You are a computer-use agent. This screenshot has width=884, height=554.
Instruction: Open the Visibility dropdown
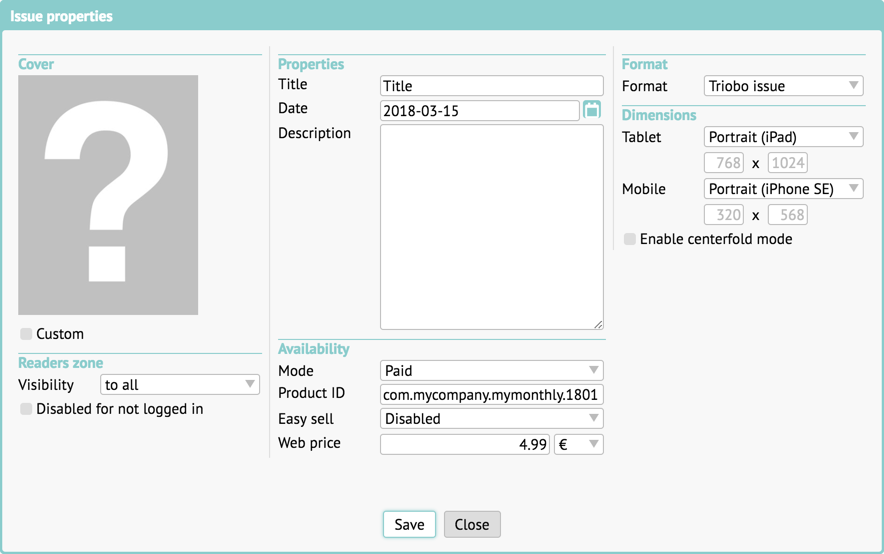[180, 384]
